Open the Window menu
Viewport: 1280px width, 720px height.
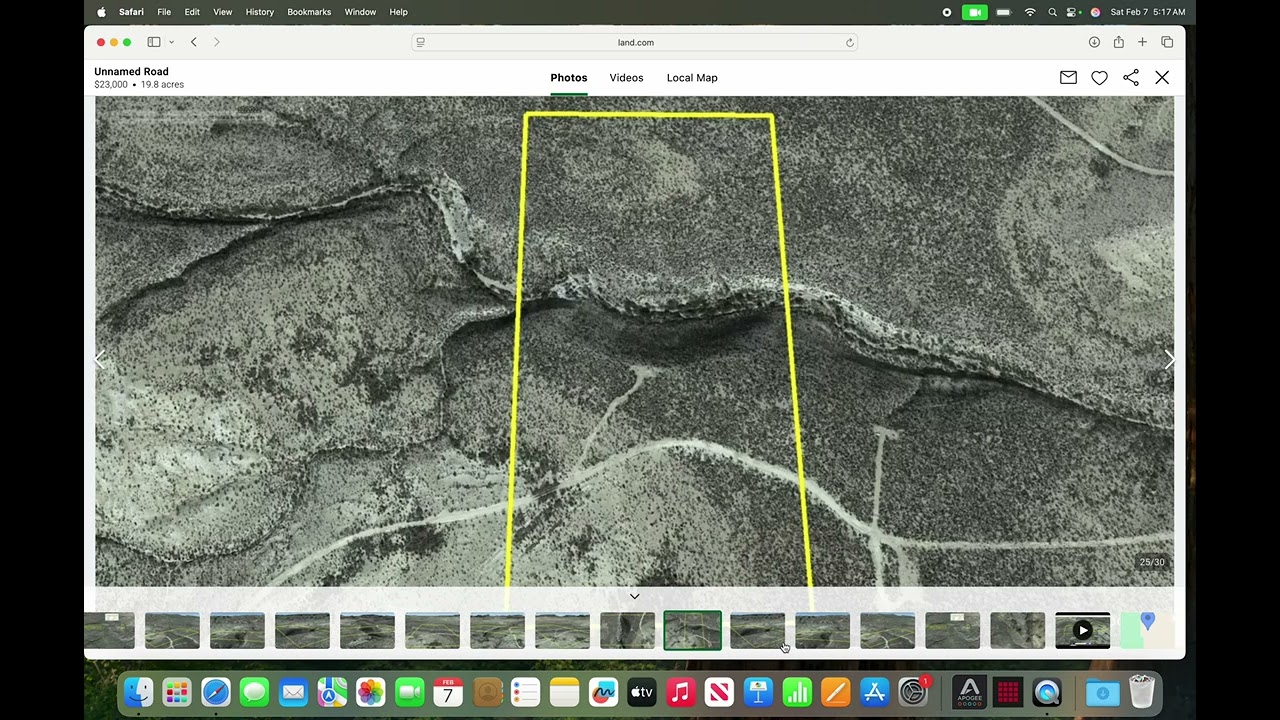[360, 12]
